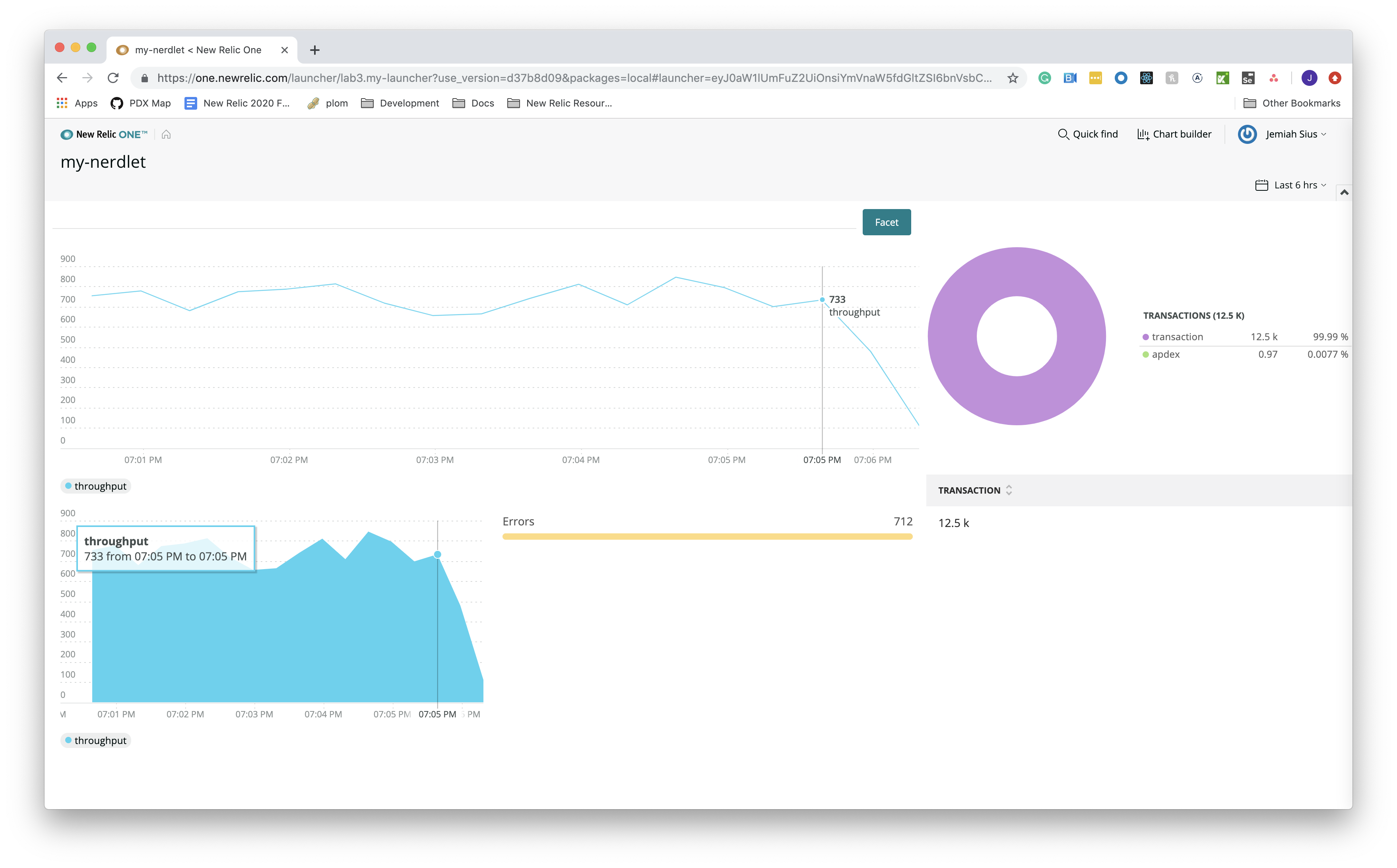This screenshot has width=1397, height=868.
Task: Open the React Developer Tools extension
Action: pos(1146,78)
